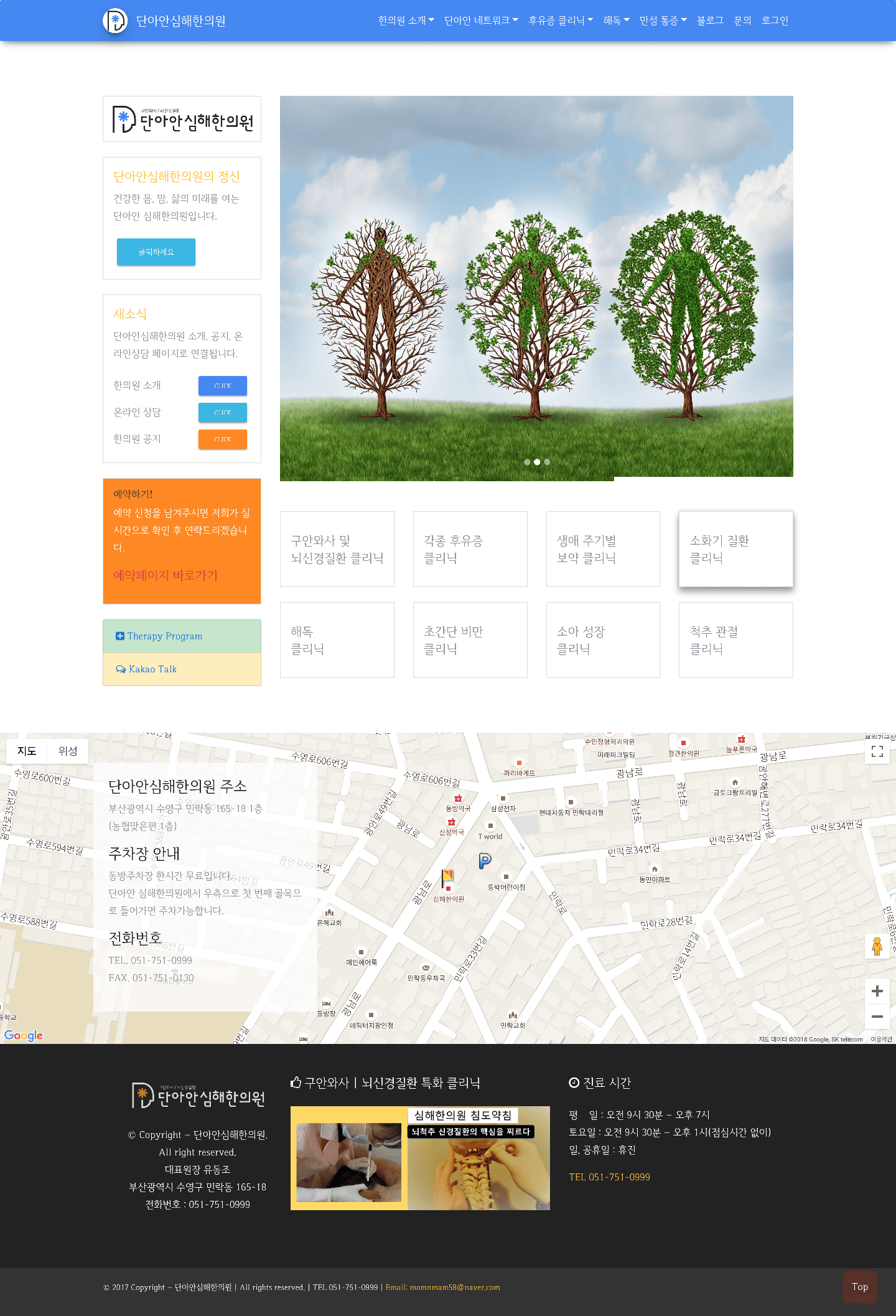This screenshot has height=1316, width=896.
Task: Click the 신정약국 pharmacy map marker
Action: coord(452,822)
